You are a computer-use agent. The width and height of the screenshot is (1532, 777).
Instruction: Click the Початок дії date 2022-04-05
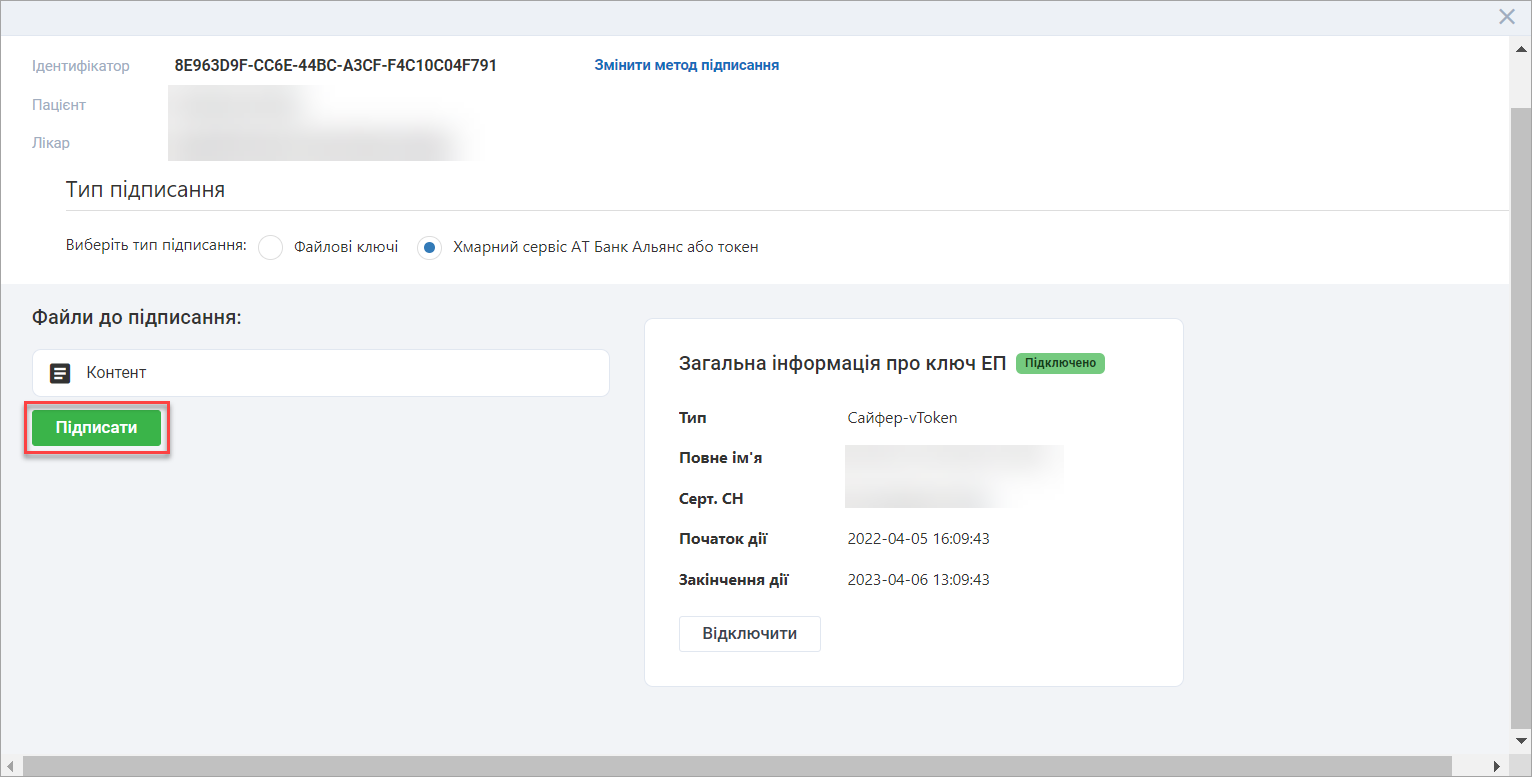(x=918, y=539)
